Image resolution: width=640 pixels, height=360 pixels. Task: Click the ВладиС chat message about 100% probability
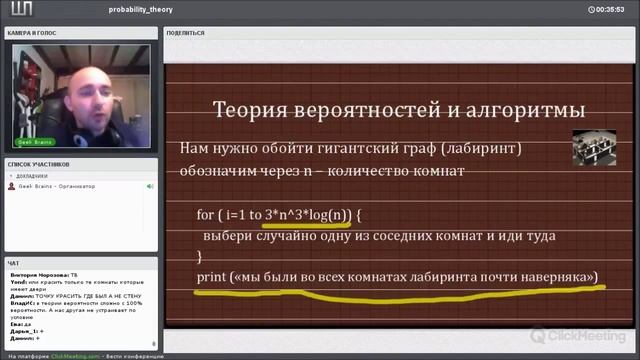(76, 310)
